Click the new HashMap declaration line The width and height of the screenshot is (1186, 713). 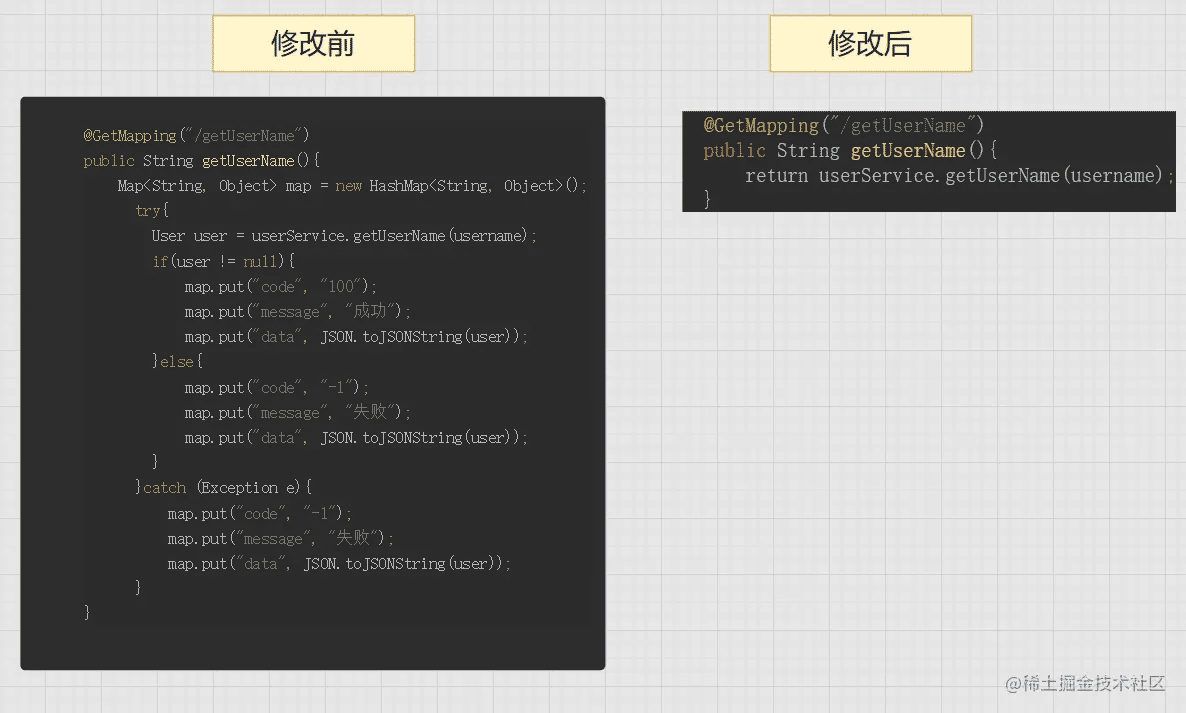tap(352, 186)
